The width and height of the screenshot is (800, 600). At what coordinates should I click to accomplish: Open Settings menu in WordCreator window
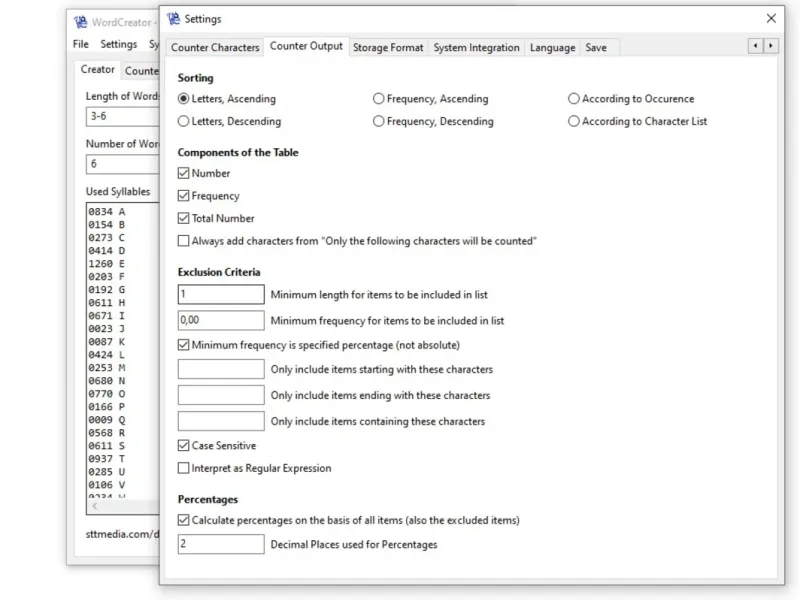[x=119, y=44]
